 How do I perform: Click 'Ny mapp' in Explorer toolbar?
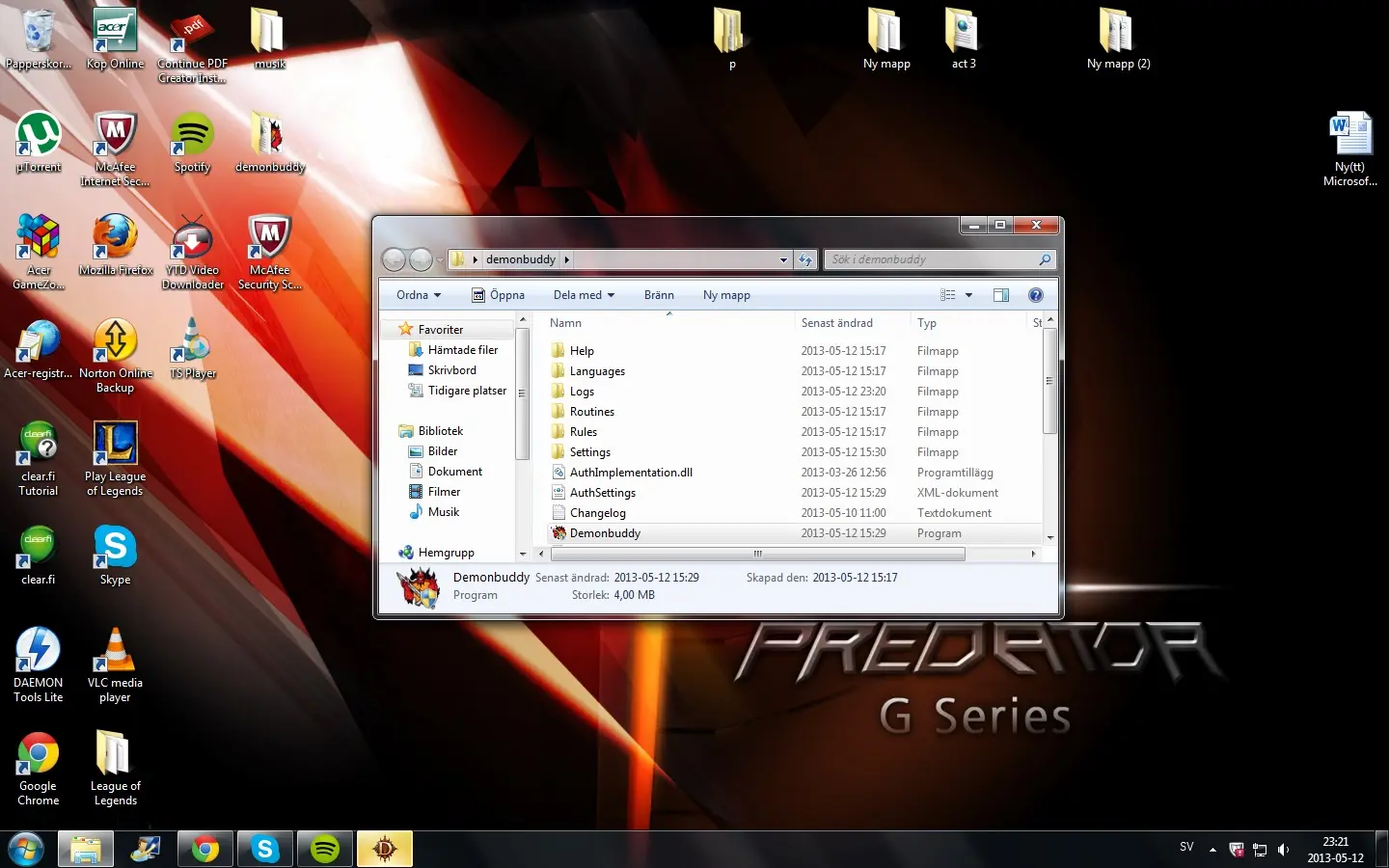click(726, 295)
